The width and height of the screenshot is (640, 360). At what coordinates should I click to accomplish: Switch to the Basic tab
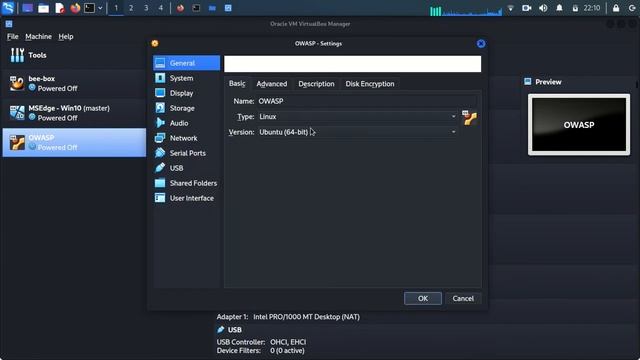(237, 84)
